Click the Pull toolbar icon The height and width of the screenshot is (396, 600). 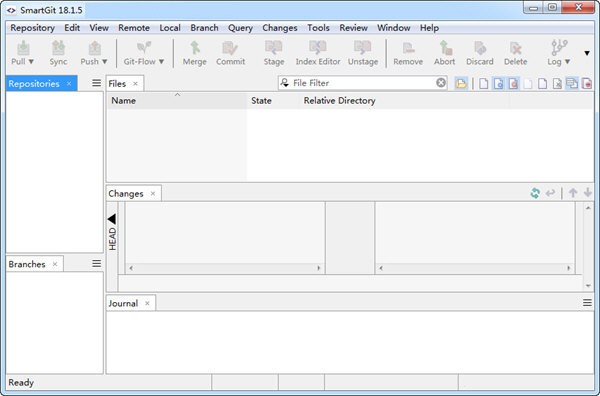click(x=23, y=48)
